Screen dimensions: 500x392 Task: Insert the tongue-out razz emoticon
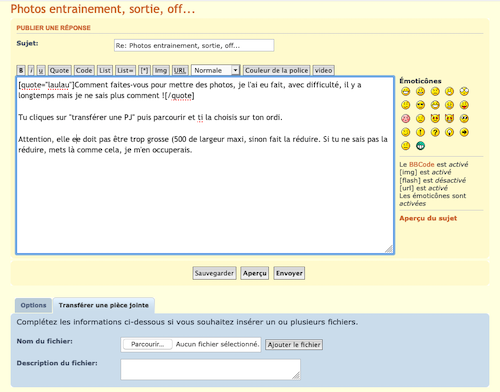tap(464, 105)
